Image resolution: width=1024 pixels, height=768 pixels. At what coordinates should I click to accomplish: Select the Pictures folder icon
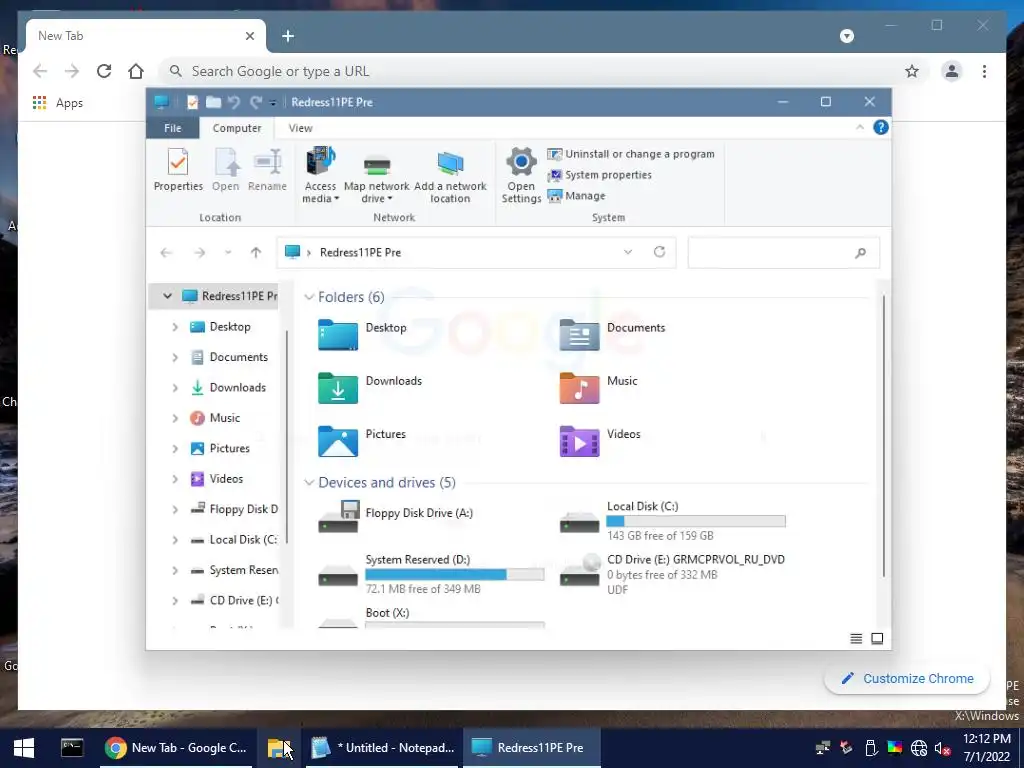click(x=338, y=441)
